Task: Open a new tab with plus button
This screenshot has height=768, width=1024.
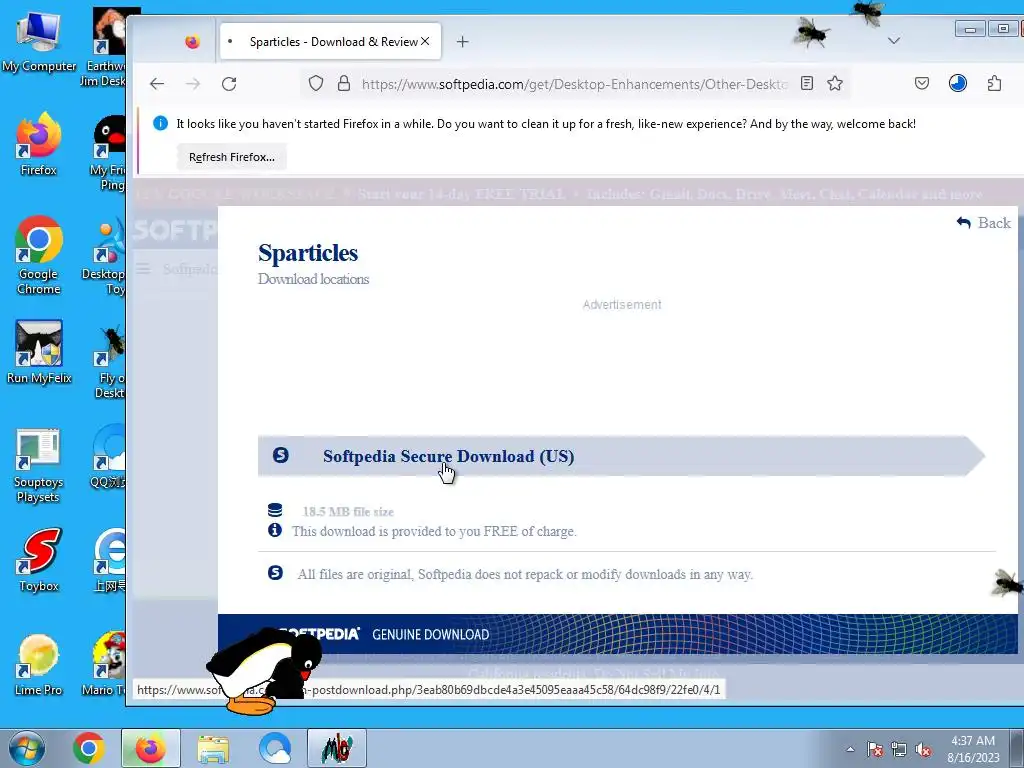Action: point(462,42)
